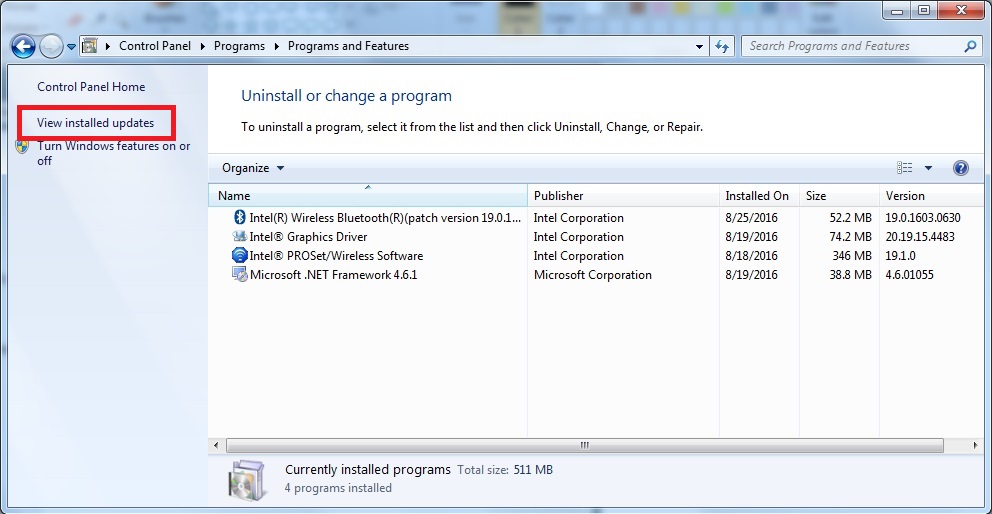Sort by the Name column header

click(x=368, y=196)
